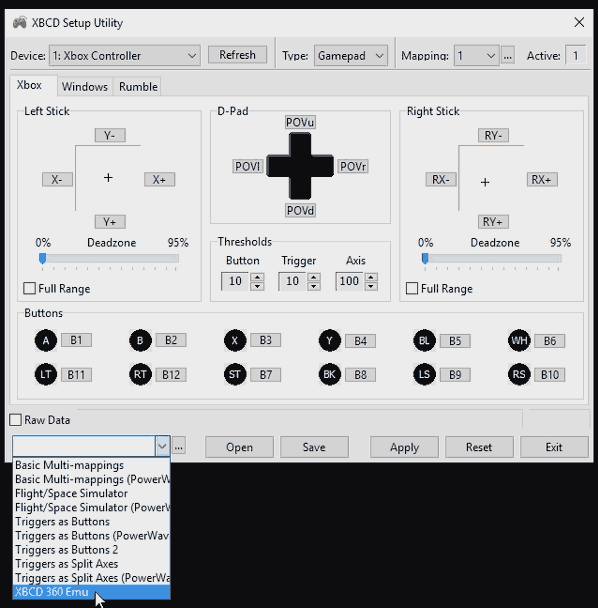Click the profile name text field
Screen dimensions: 598x608
click(84, 446)
